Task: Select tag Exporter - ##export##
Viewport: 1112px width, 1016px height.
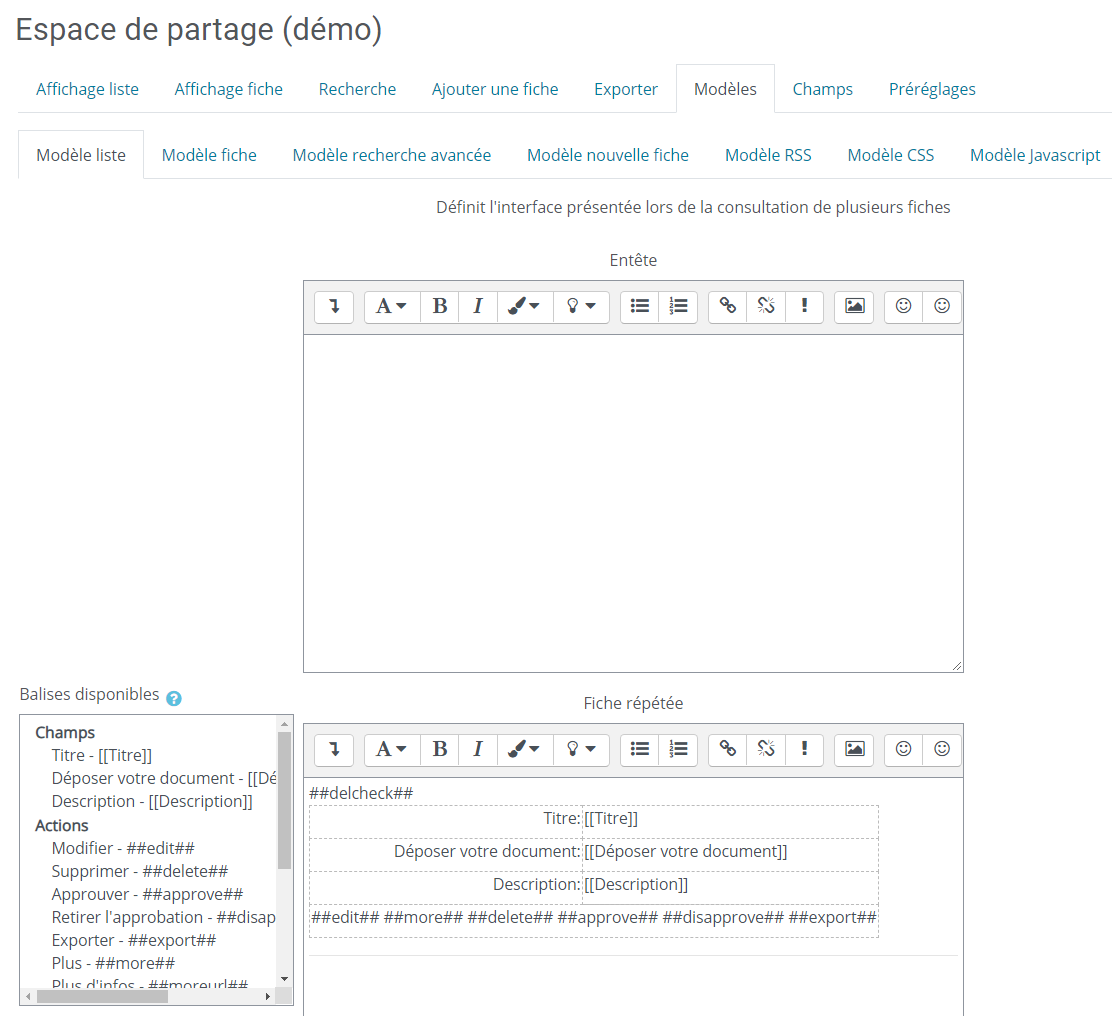Action: coord(133,941)
